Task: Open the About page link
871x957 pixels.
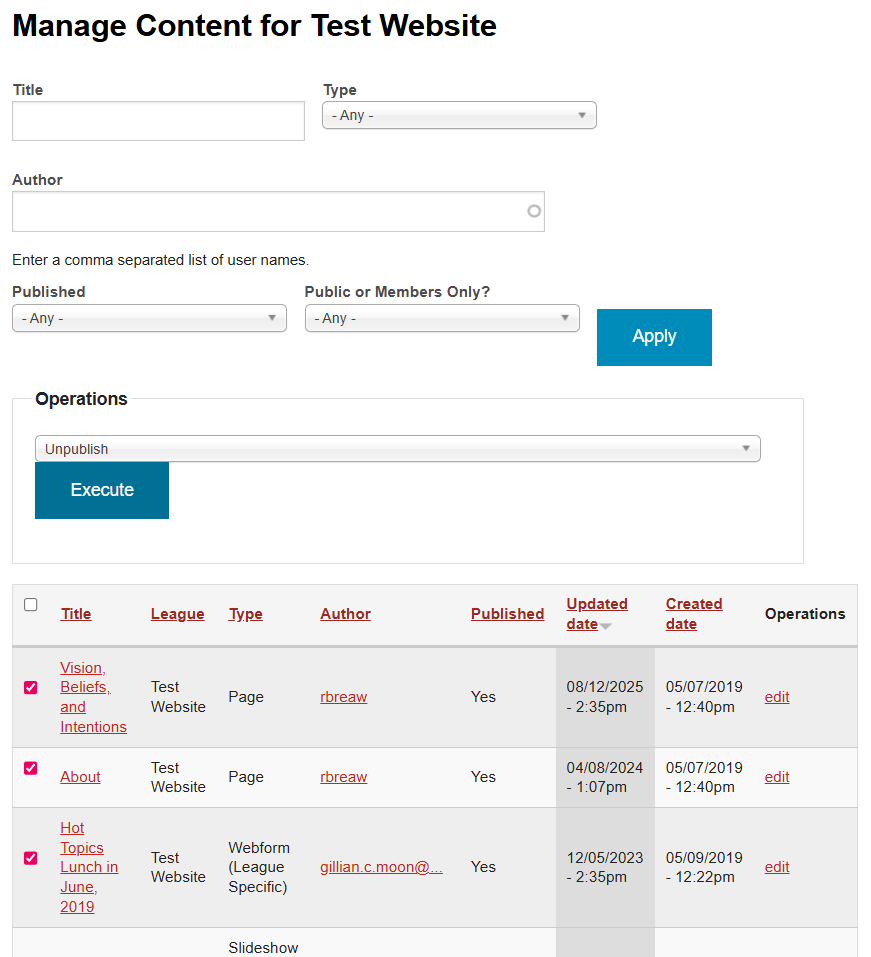Action: coord(80,777)
